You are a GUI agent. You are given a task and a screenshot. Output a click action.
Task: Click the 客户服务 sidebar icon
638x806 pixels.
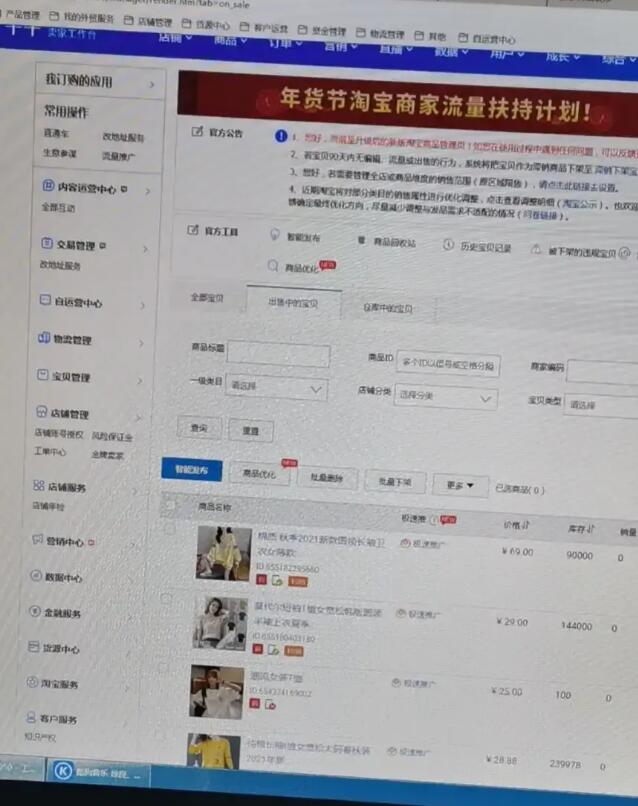pos(31,717)
